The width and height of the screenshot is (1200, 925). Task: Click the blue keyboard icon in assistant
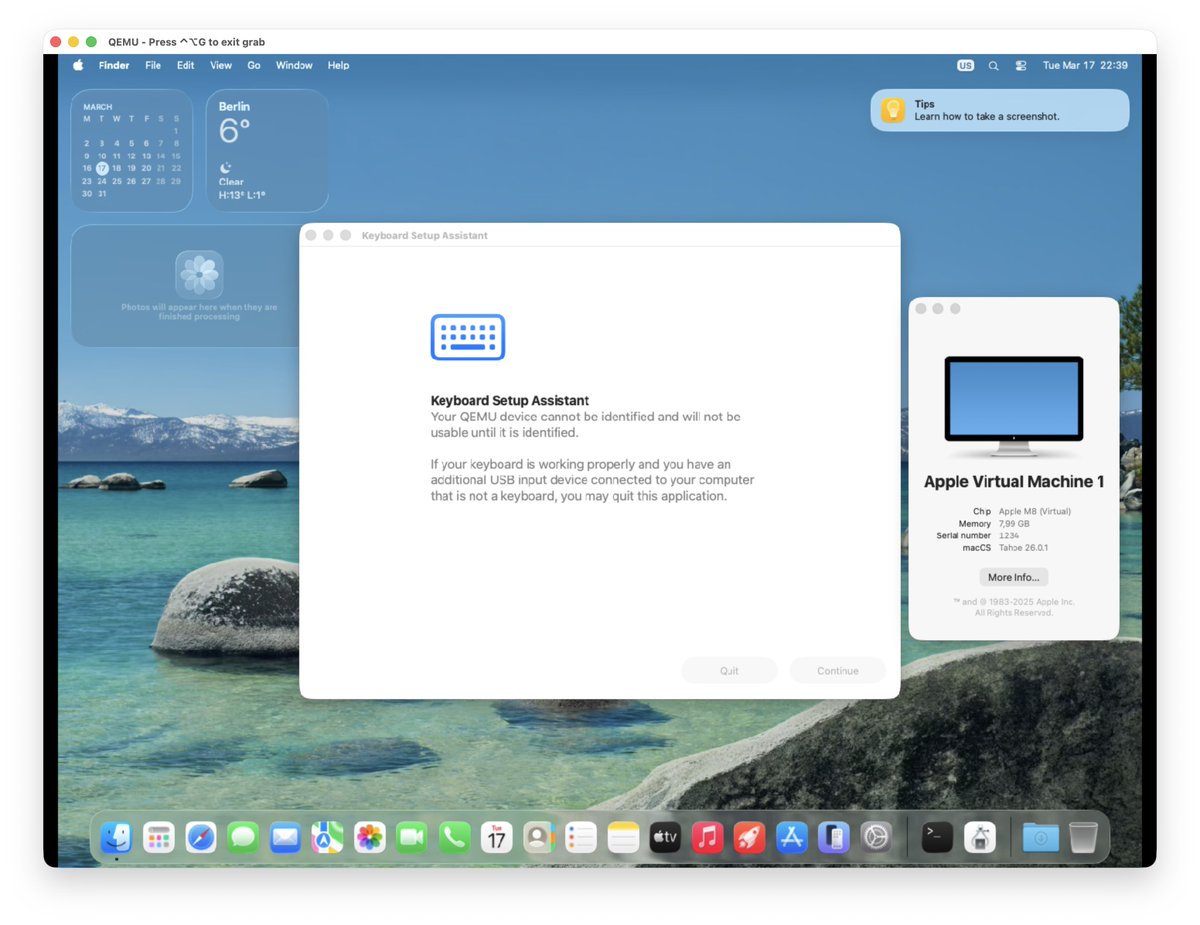(x=468, y=337)
